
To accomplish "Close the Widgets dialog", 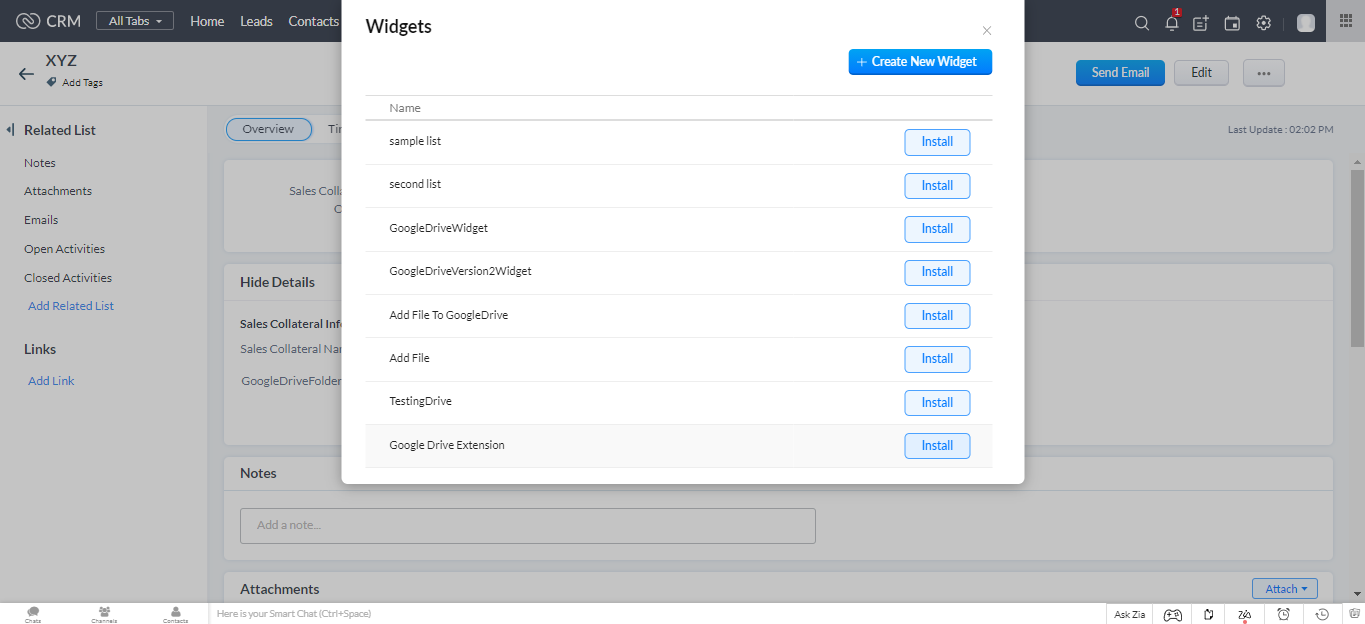I will tap(987, 31).
